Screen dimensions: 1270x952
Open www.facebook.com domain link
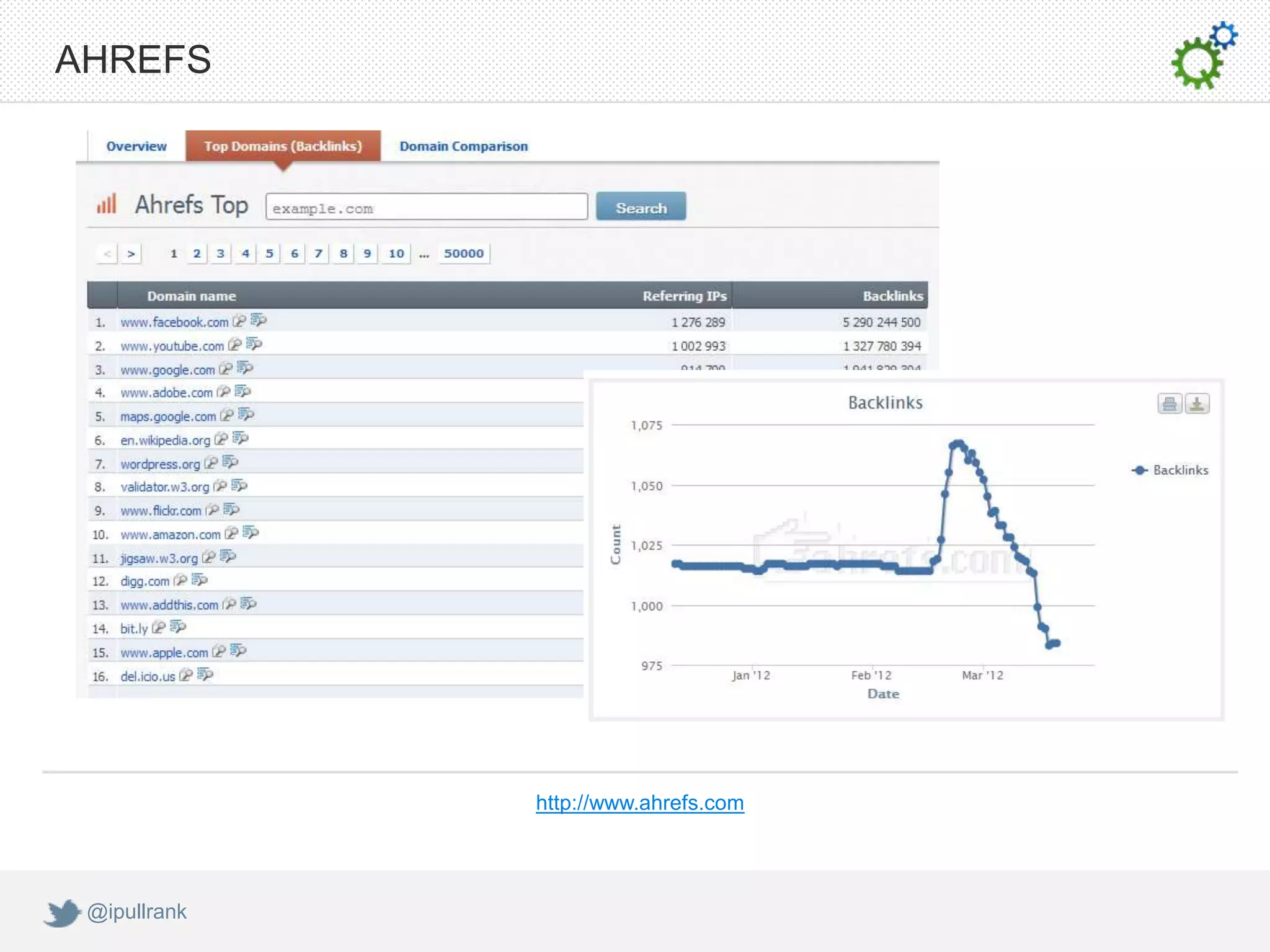(174, 322)
